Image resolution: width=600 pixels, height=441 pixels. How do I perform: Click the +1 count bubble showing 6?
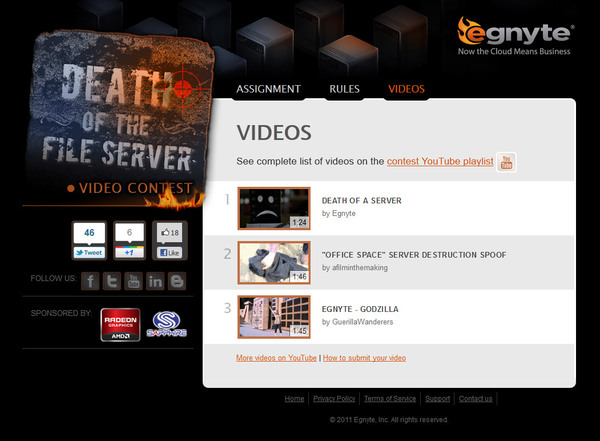(129, 233)
